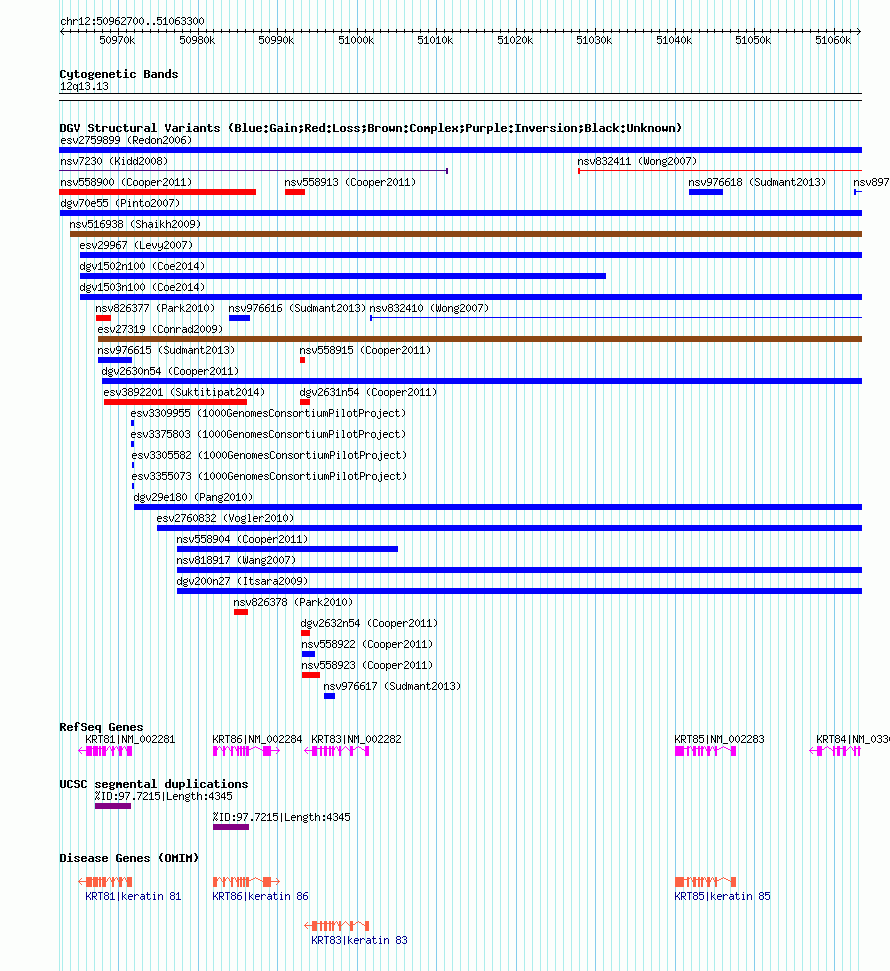Click the RefSeq Genes track title
This screenshot has width=890, height=971.
point(101,727)
